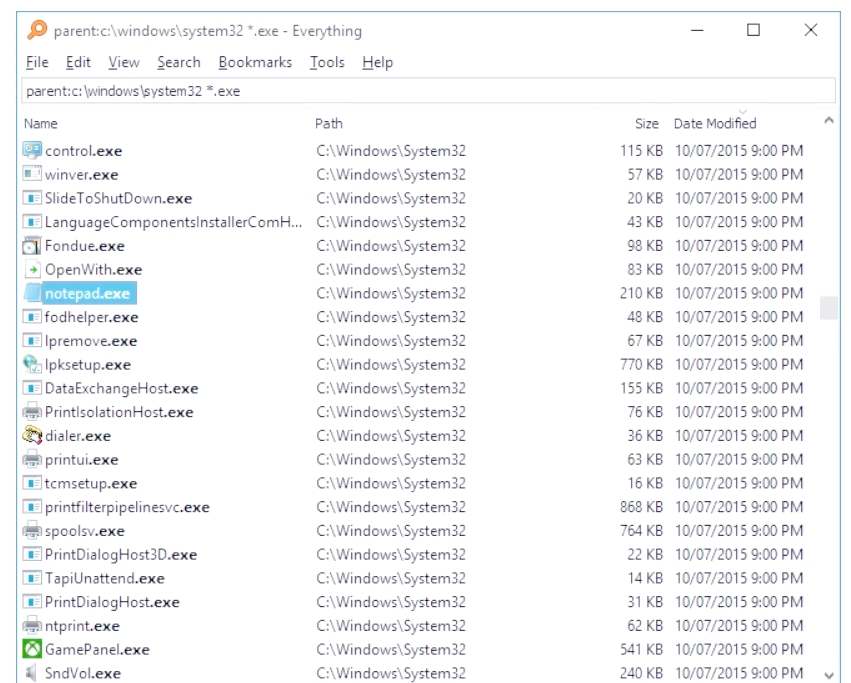The image size is (851, 683).
Task: Select the dialer.exe file name
Action: click(x=78, y=437)
